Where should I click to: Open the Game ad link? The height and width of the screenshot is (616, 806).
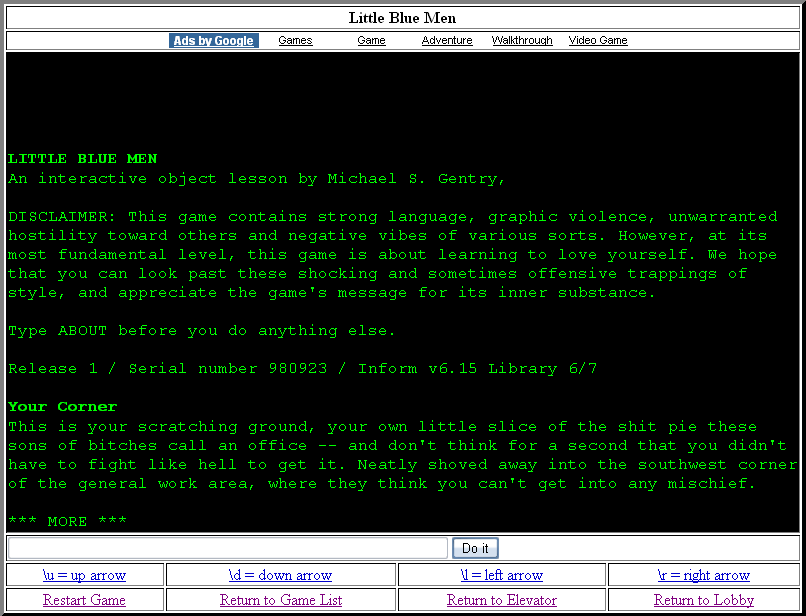click(x=371, y=41)
